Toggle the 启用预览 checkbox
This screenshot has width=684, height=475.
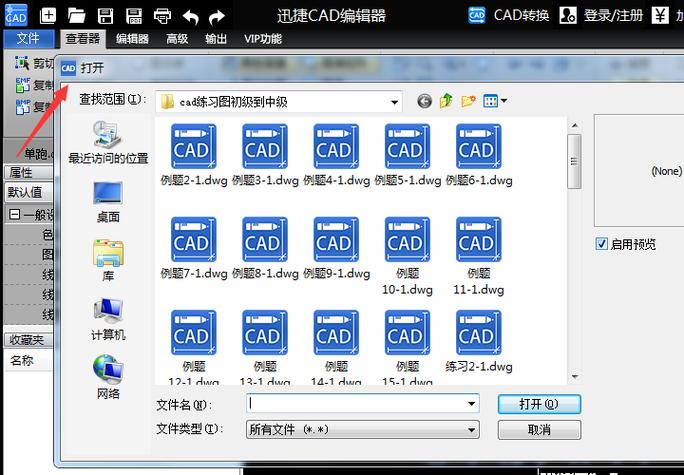click(601, 244)
